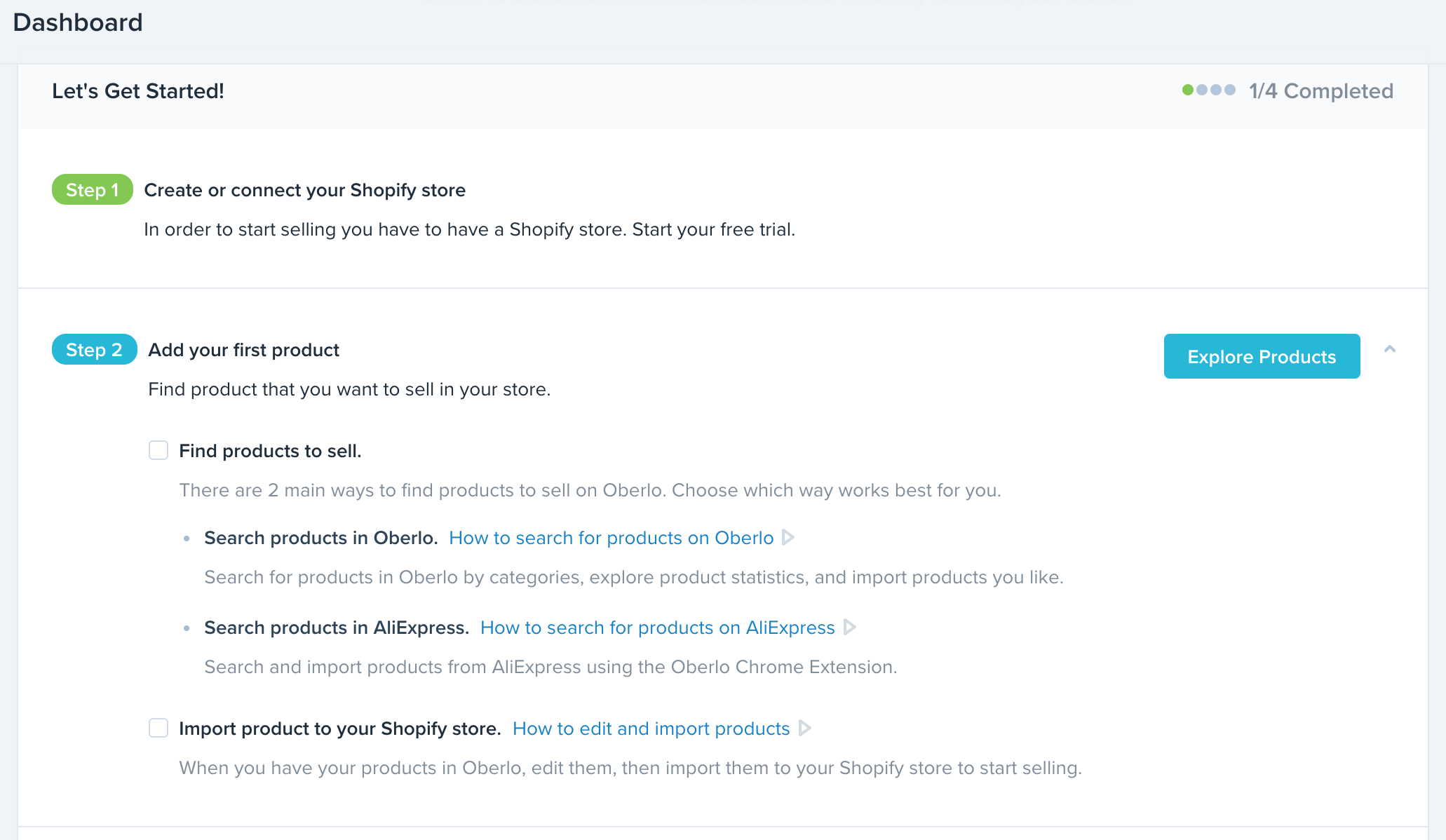This screenshot has height=840, width=1446.
Task: Check Import product to your Shopify store checkbox
Action: point(158,728)
